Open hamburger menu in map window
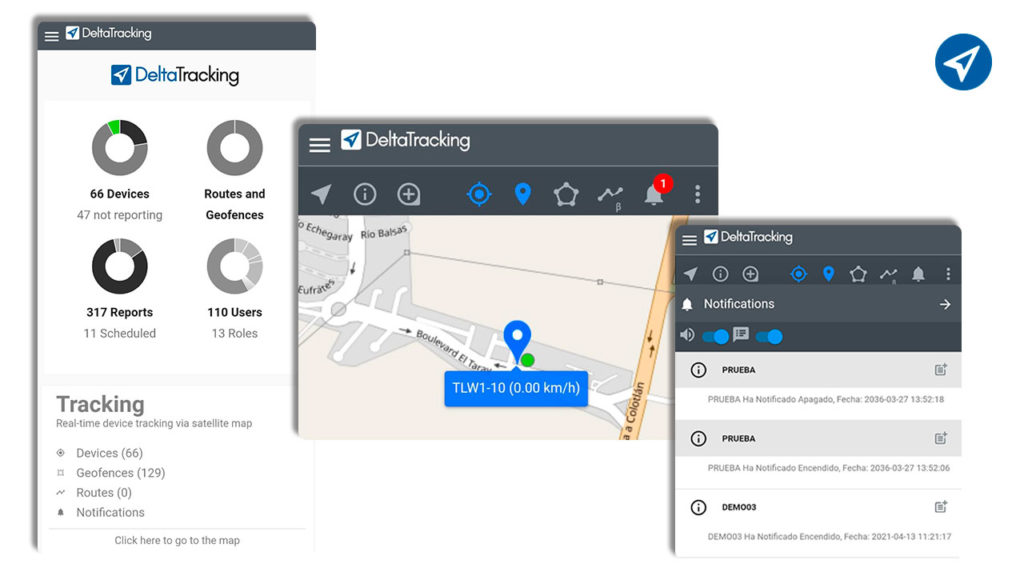1024x576 pixels. (319, 144)
